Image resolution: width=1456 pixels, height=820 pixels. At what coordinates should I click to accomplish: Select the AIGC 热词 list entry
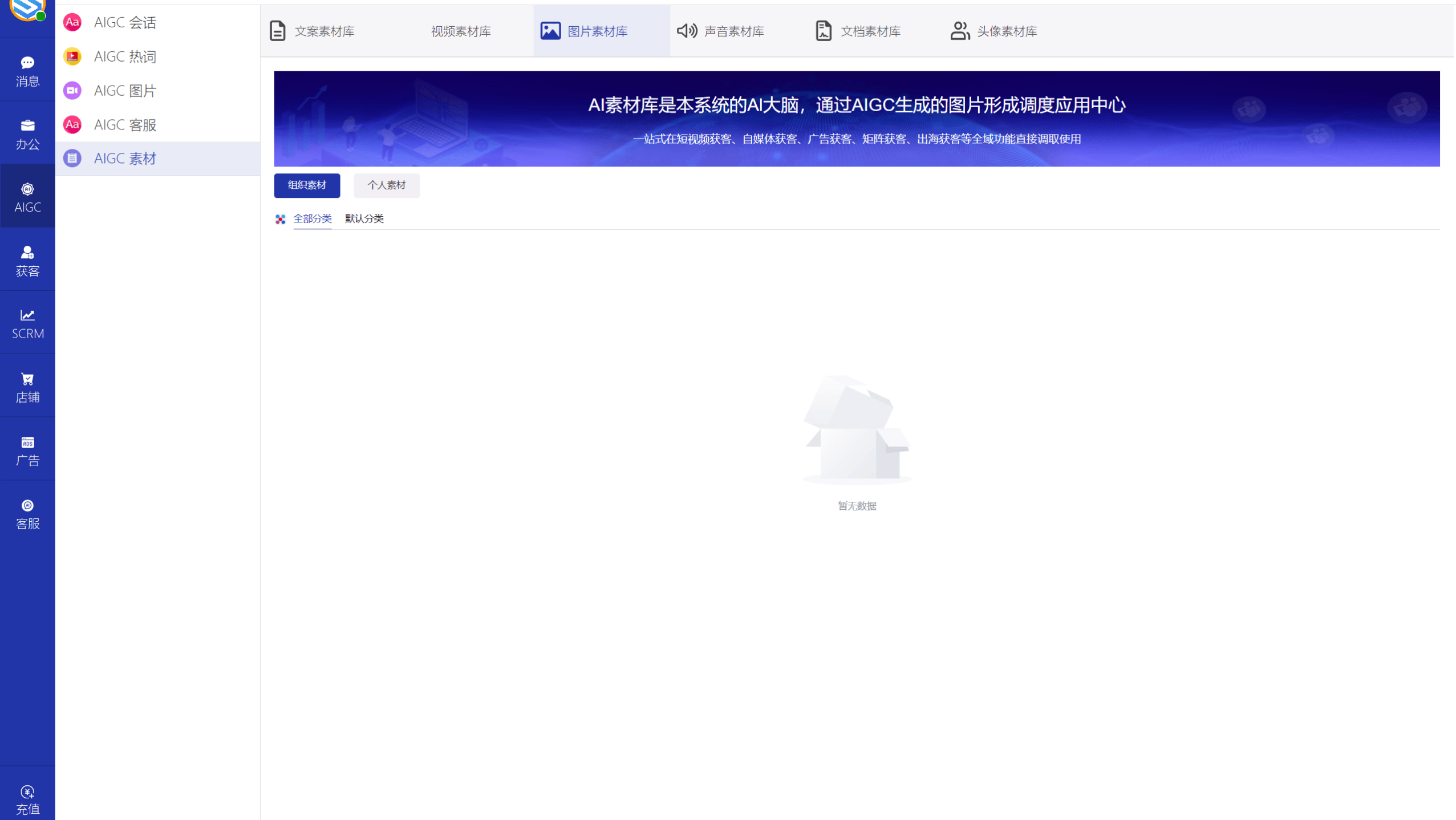[125, 56]
